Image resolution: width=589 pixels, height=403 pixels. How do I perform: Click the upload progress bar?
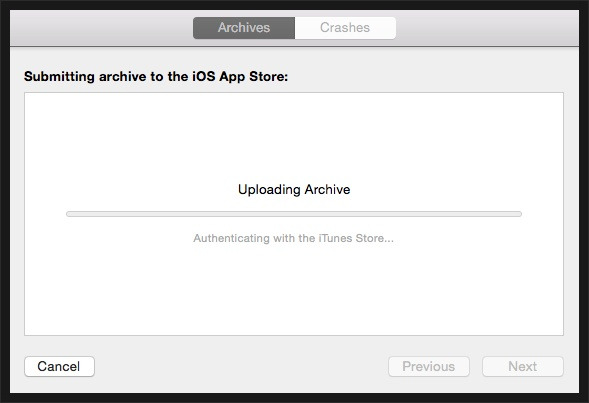294,214
